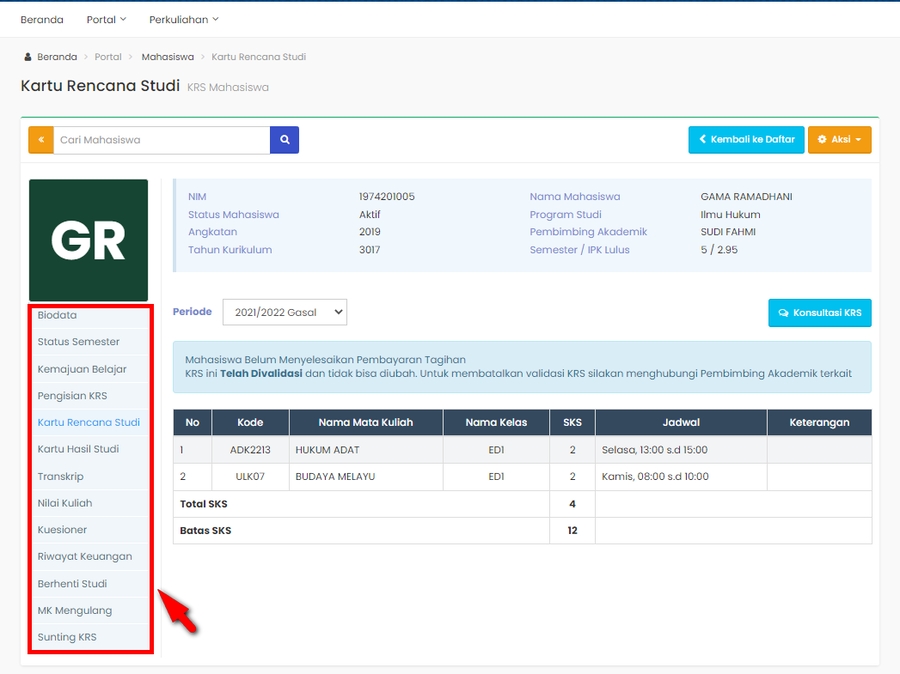
Task: Click Beranda in the top navigation
Action: [x=42, y=19]
